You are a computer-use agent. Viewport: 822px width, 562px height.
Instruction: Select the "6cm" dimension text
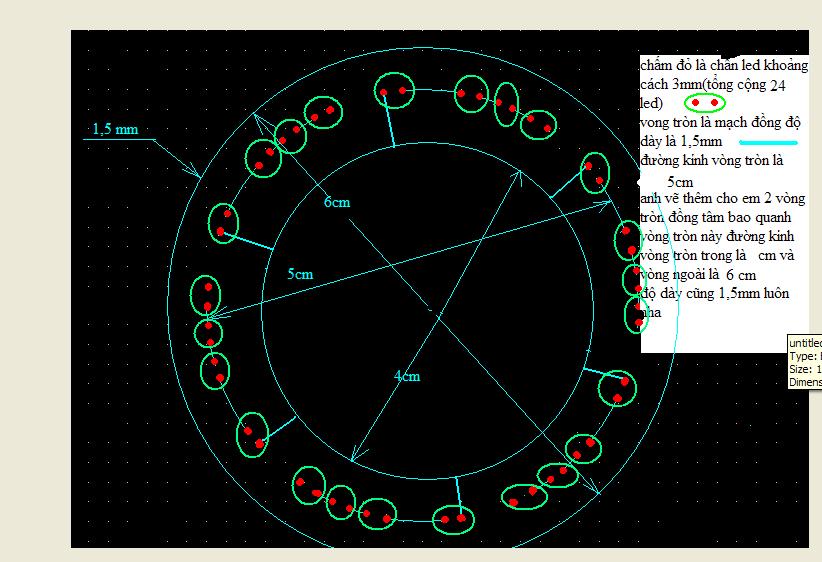coord(337,202)
